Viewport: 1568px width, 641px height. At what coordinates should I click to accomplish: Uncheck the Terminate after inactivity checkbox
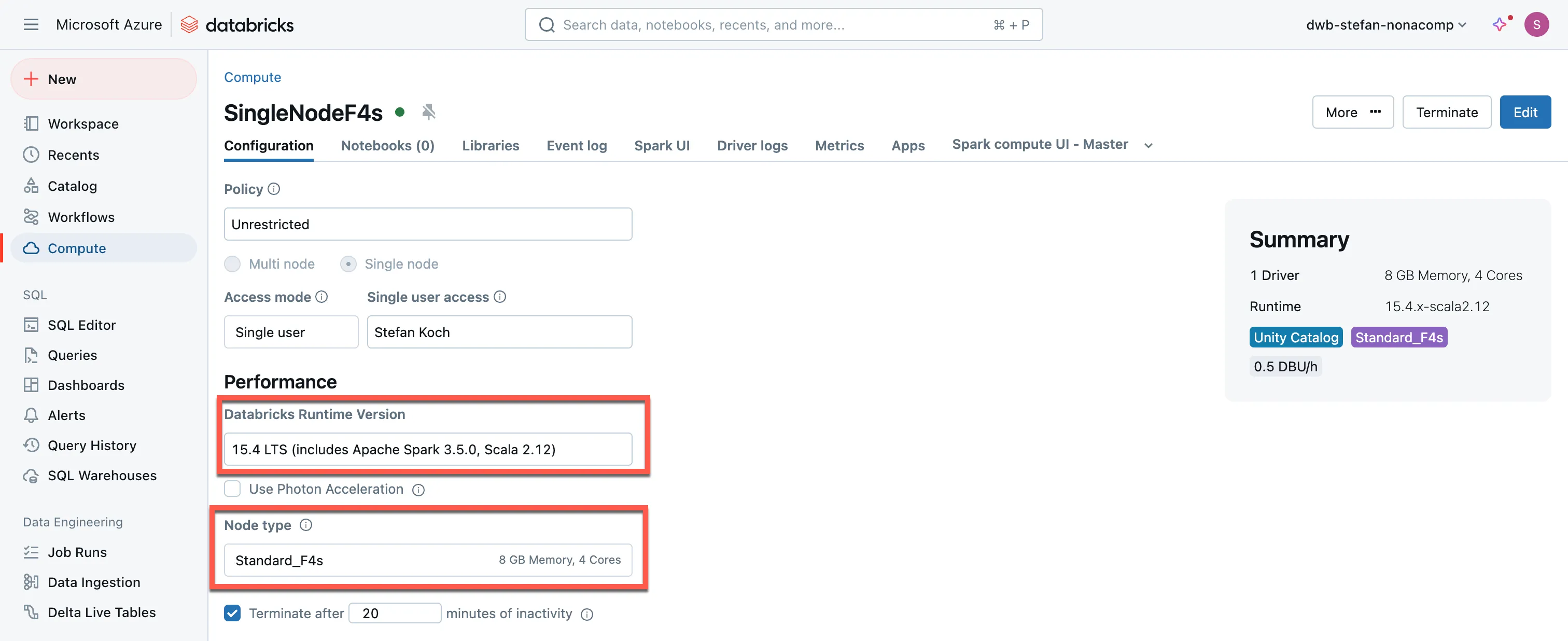[232, 613]
